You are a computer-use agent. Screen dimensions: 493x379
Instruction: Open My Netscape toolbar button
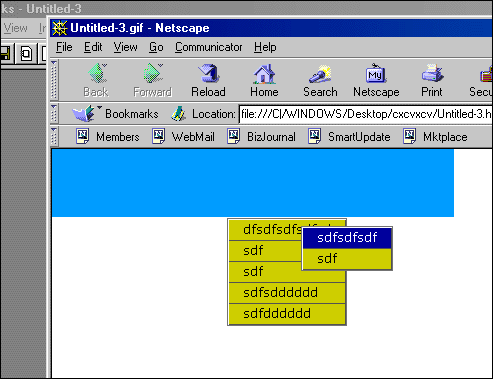click(376, 73)
